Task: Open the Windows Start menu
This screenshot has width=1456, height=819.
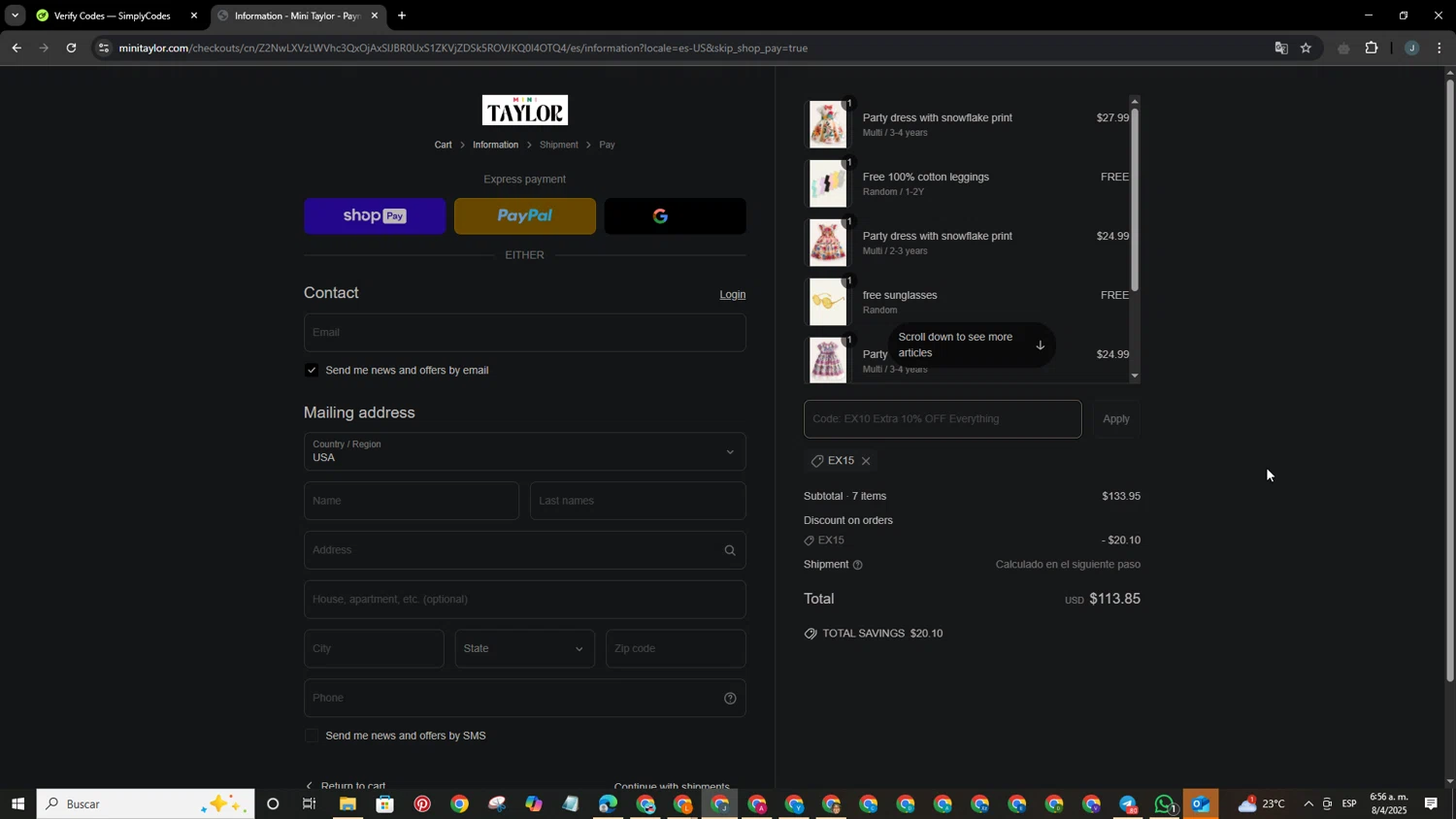Action: 17,803
